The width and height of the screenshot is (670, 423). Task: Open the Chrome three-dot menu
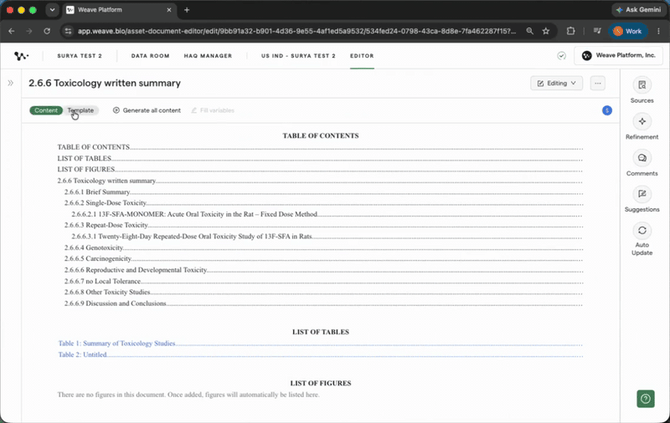[x=658, y=31]
